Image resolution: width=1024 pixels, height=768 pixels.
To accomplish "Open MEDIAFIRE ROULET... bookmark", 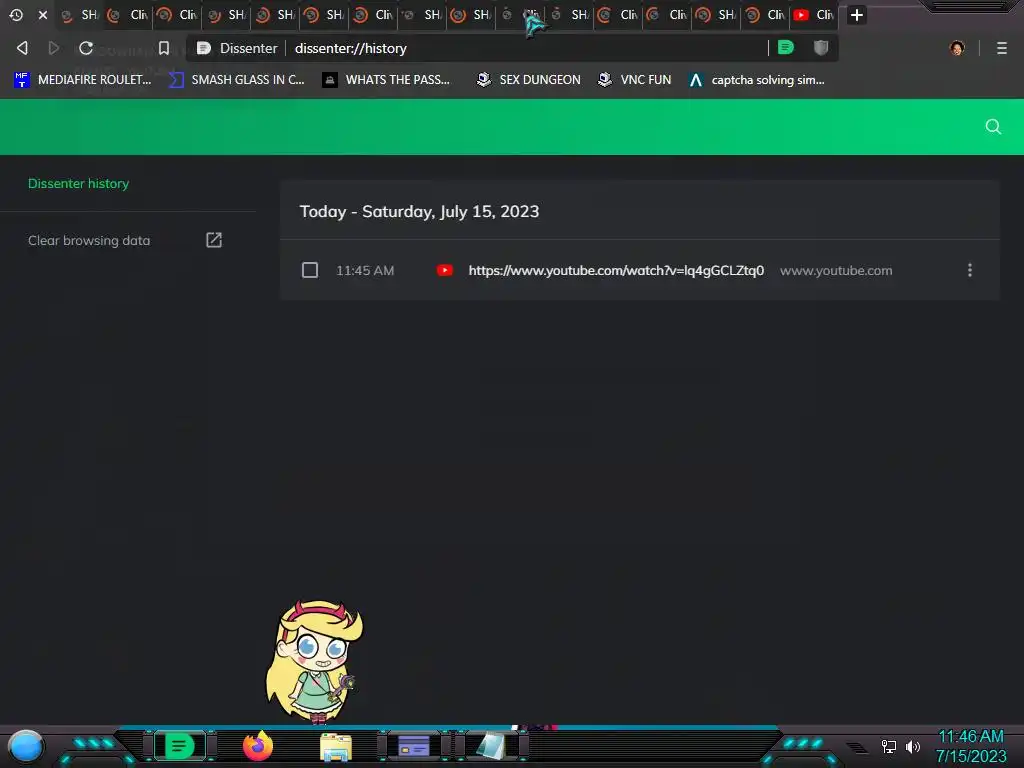I will click(83, 80).
